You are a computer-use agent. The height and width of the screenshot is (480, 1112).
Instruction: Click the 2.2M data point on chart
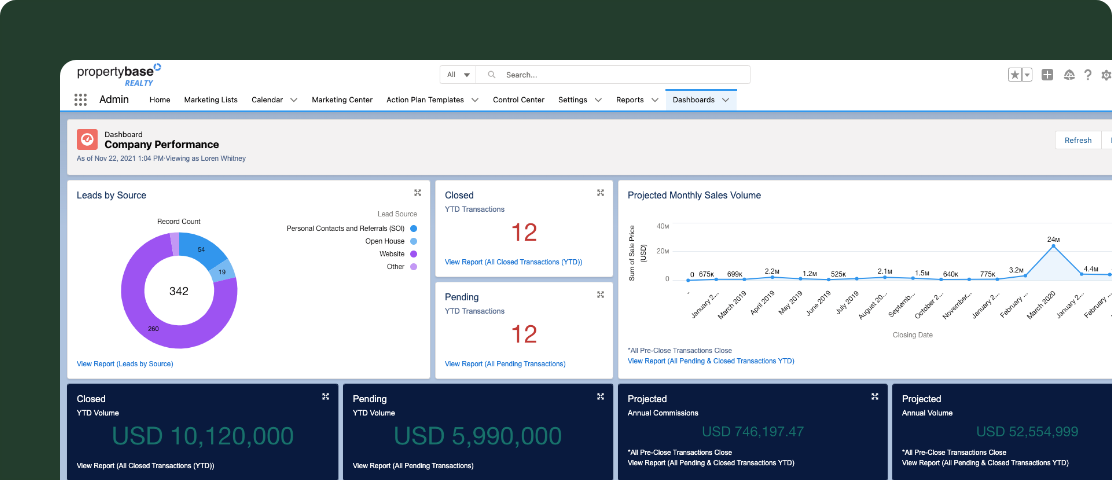click(772, 277)
